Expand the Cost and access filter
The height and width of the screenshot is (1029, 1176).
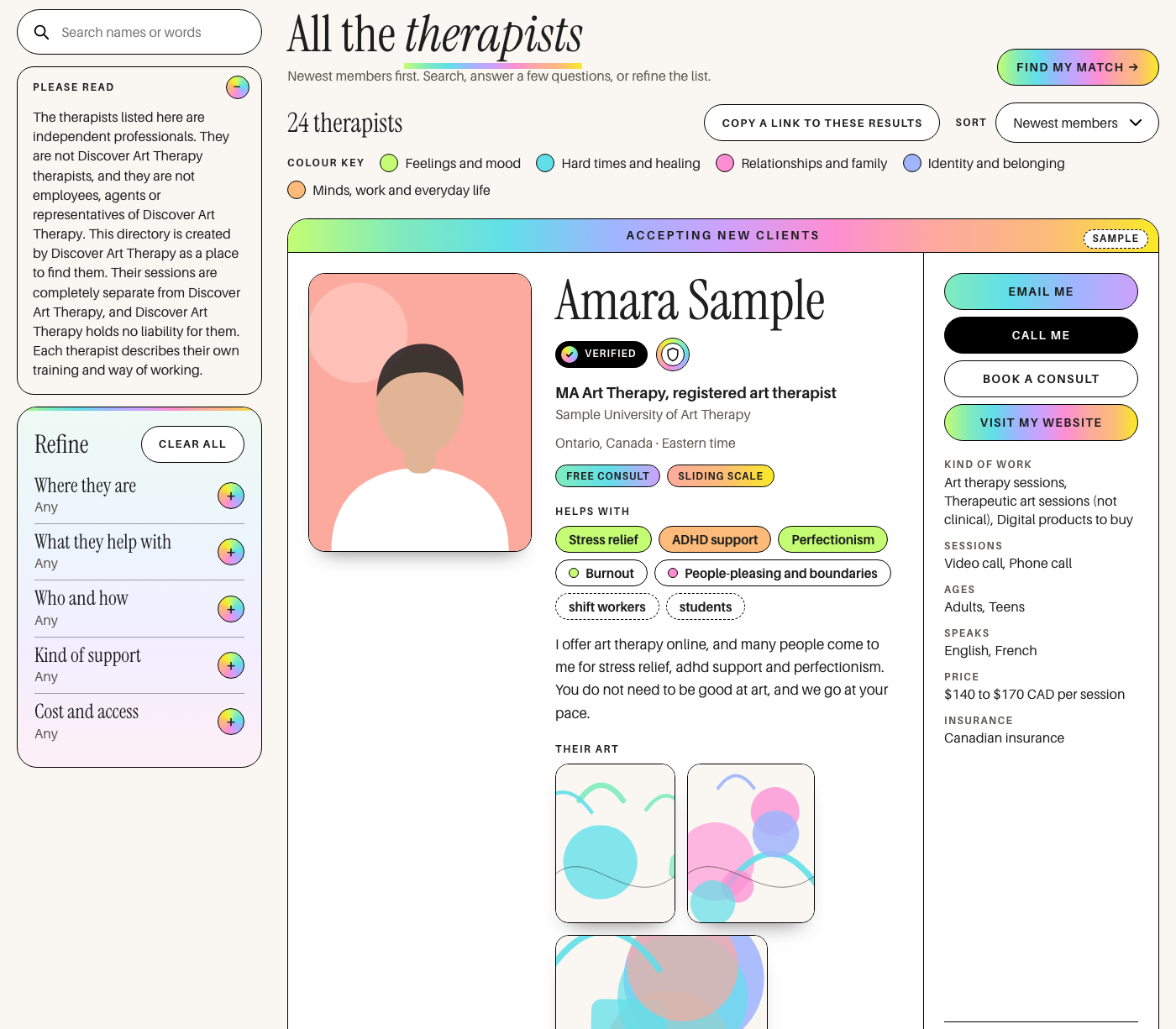(231, 722)
